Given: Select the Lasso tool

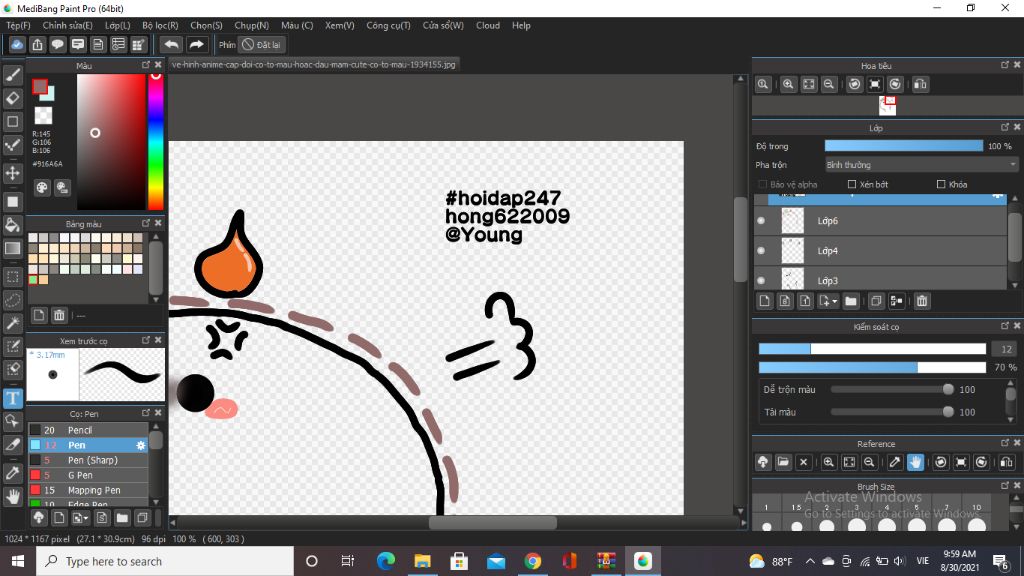Looking at the screenshot, I should [x=12, y=300].
